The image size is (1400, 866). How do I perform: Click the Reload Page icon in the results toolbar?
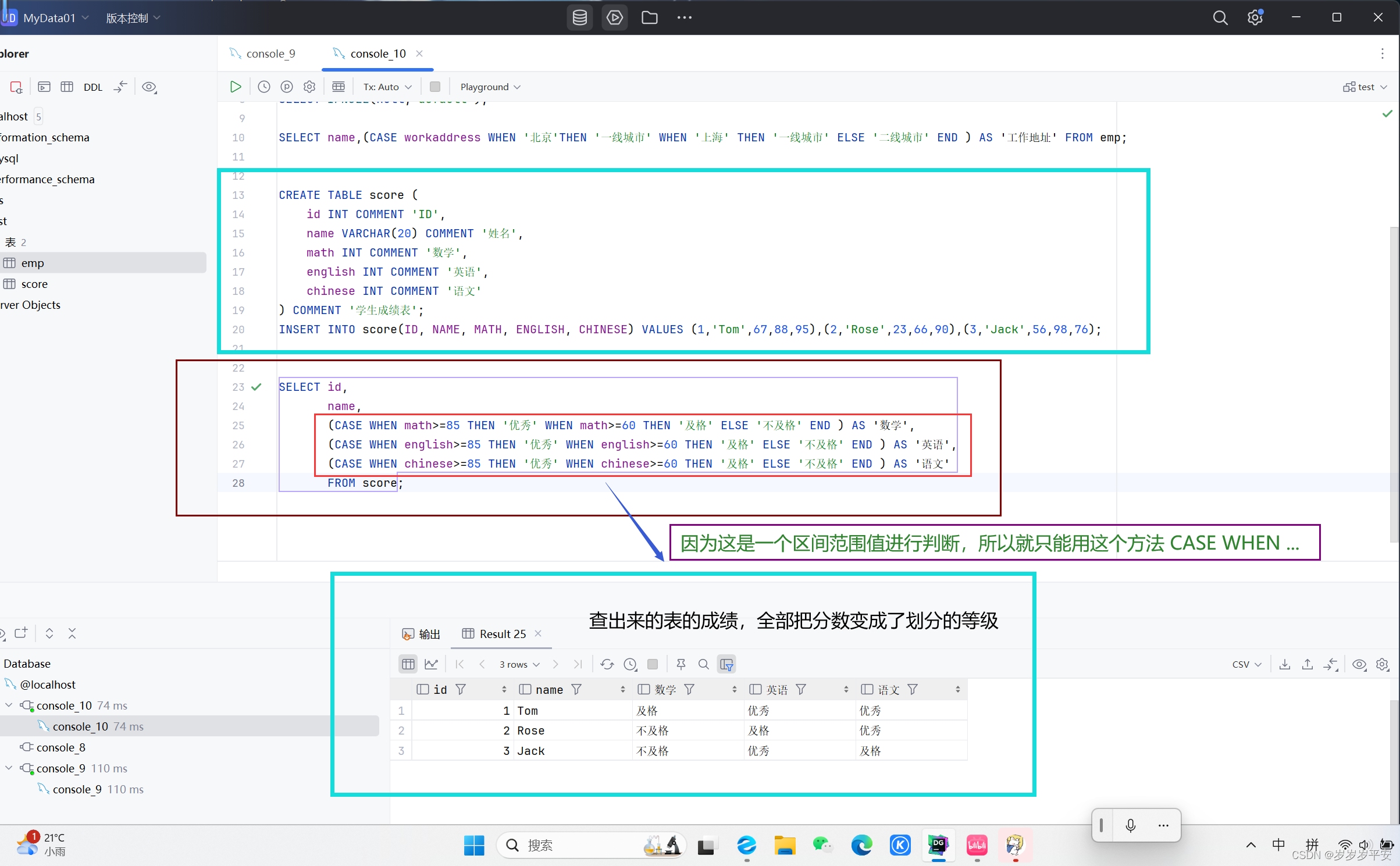(x=607, y=664)
